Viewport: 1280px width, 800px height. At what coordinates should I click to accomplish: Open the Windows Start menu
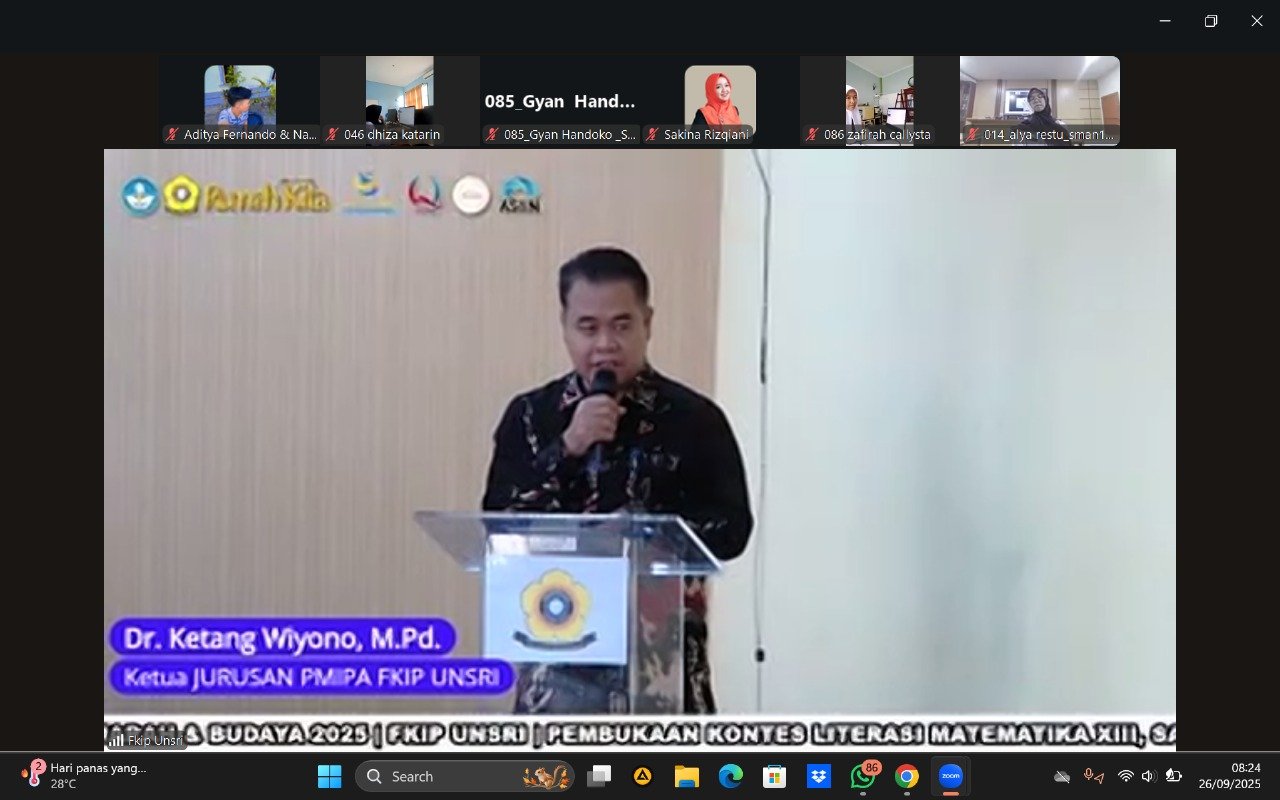pos(329,776)
